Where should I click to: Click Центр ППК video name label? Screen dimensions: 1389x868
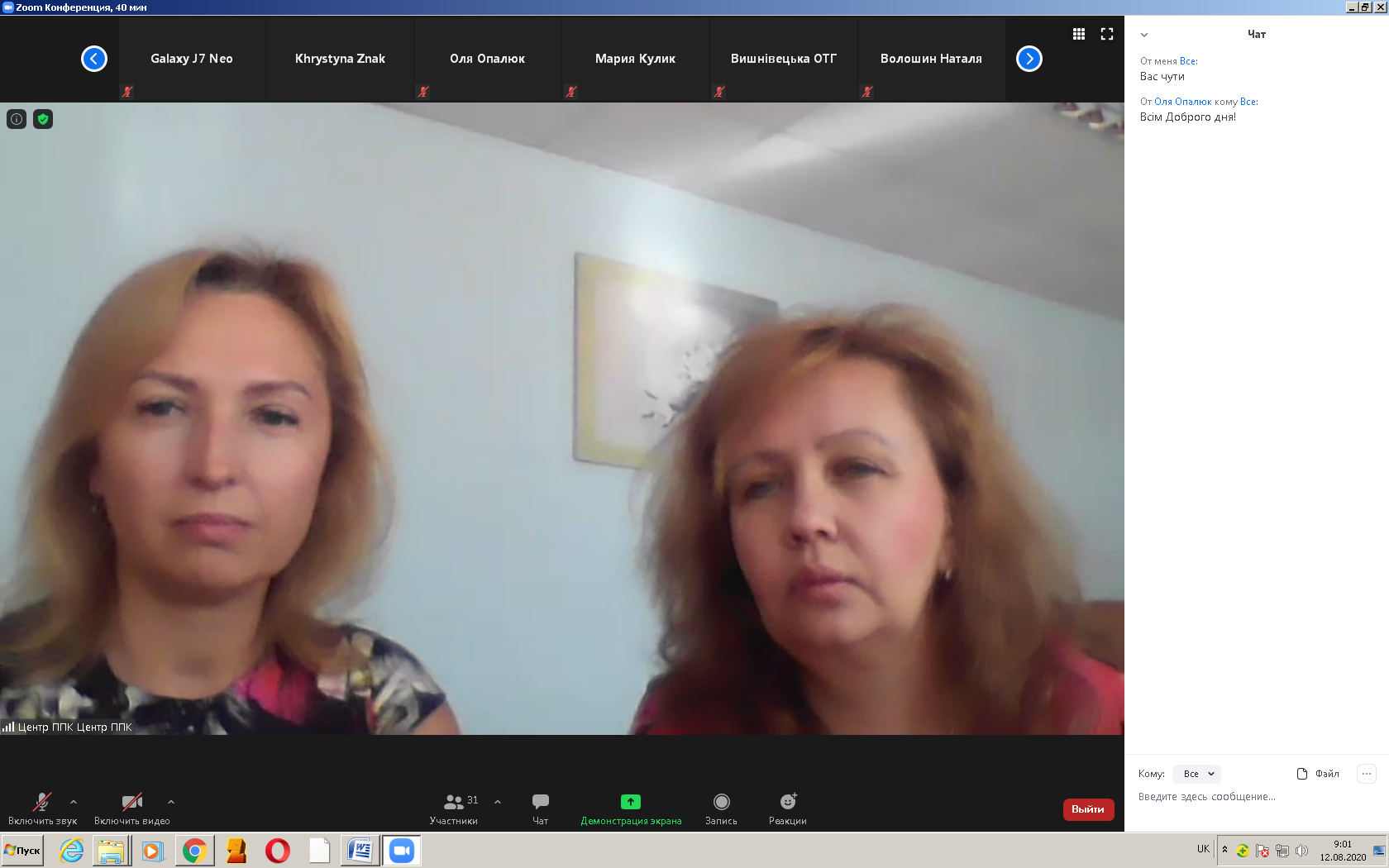[x=75, y=727]
